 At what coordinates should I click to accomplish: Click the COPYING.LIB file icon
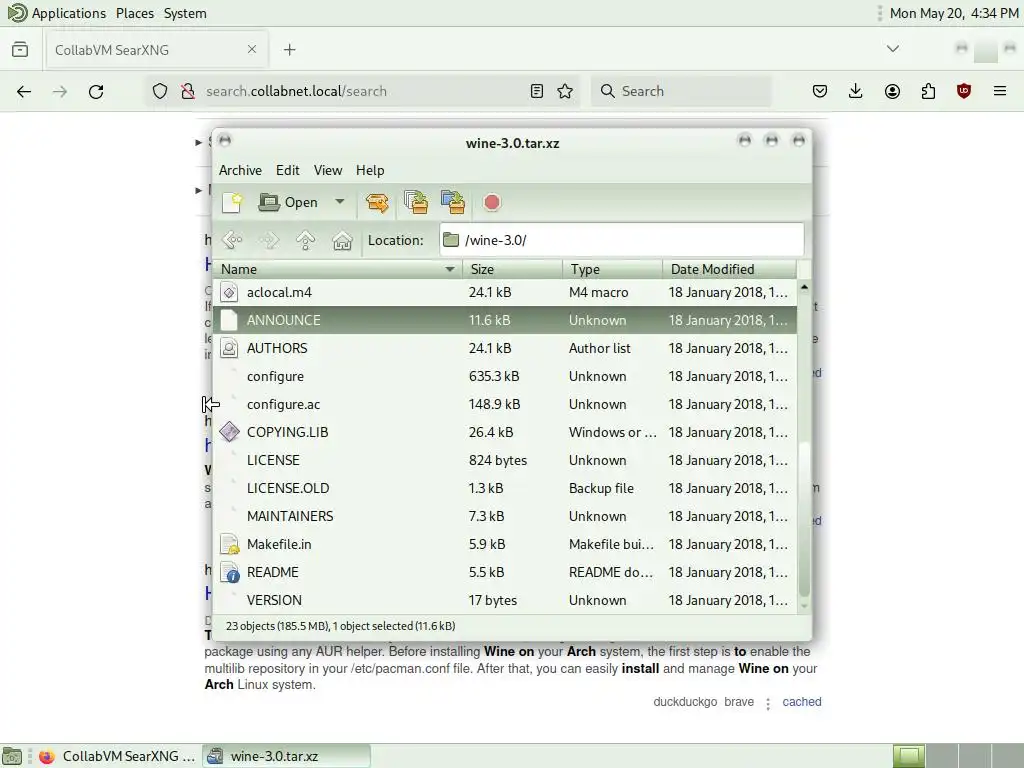pyautogui.click(x=229, y=432)
